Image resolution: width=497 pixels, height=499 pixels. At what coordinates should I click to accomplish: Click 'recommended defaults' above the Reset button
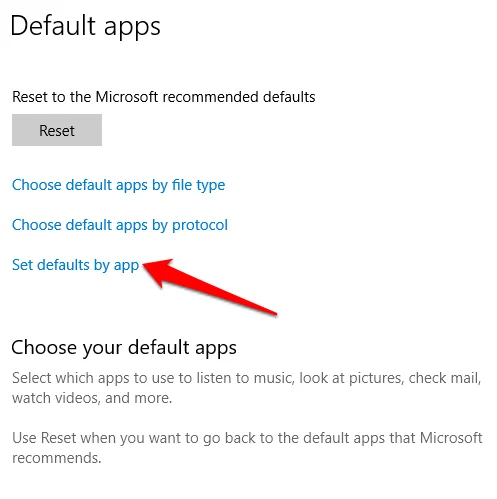[239, 97]
